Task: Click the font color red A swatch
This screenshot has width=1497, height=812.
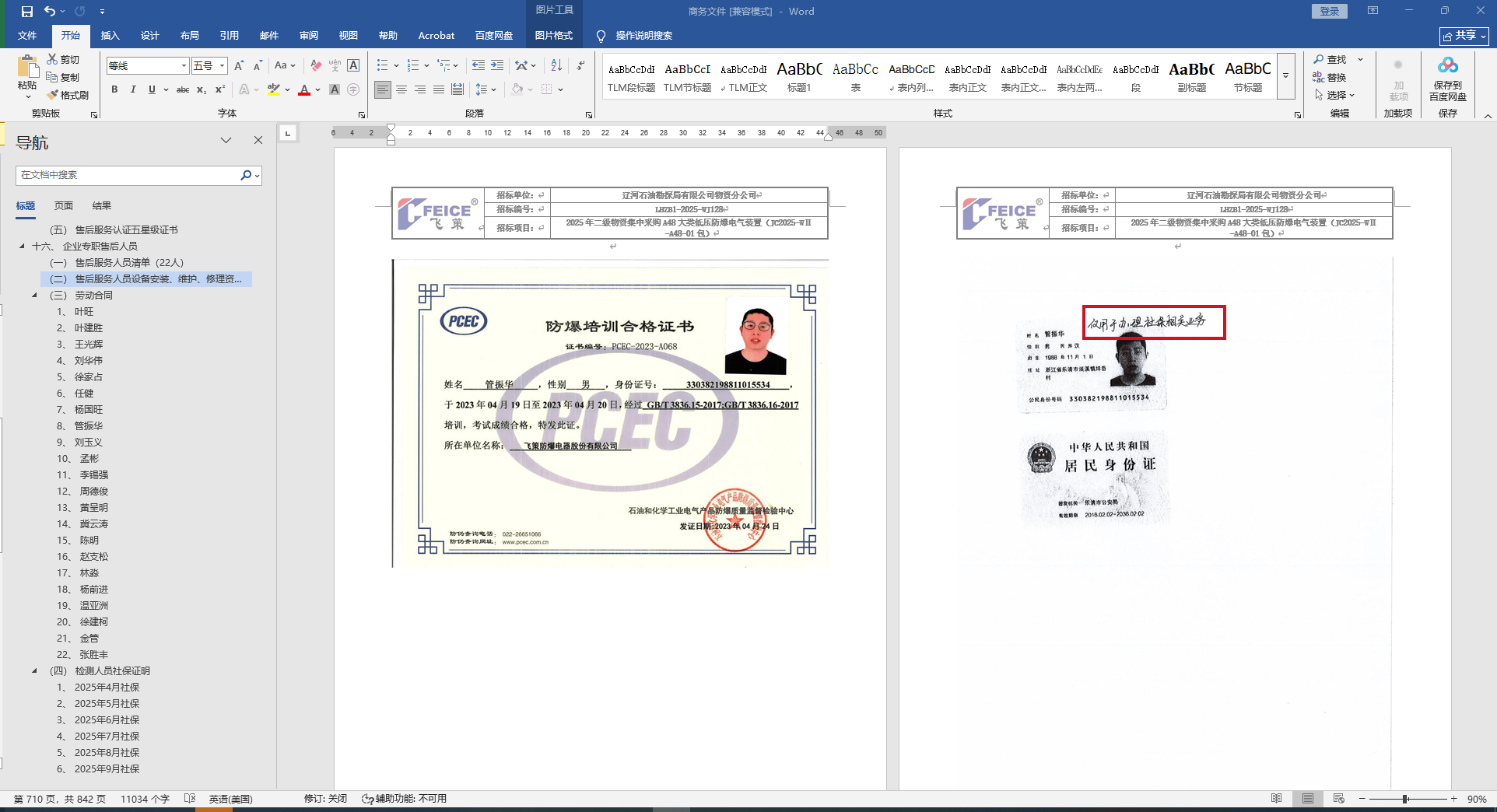Action: [304, 89]
